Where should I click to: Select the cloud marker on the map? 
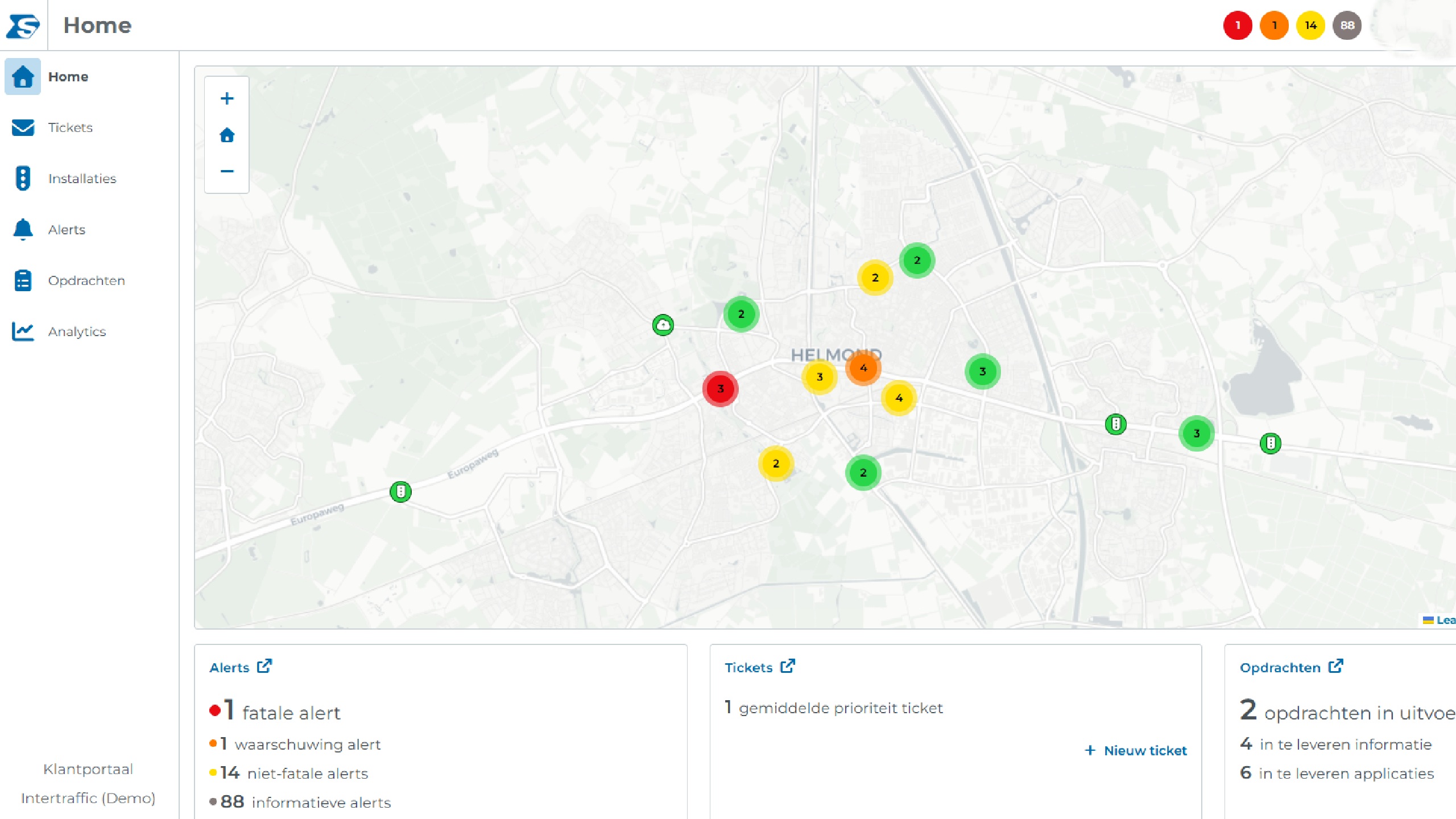[x=663, y=325]
